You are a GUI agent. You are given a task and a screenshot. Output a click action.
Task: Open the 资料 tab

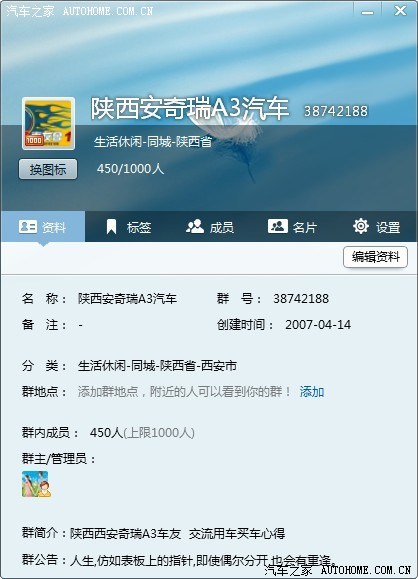43,227
